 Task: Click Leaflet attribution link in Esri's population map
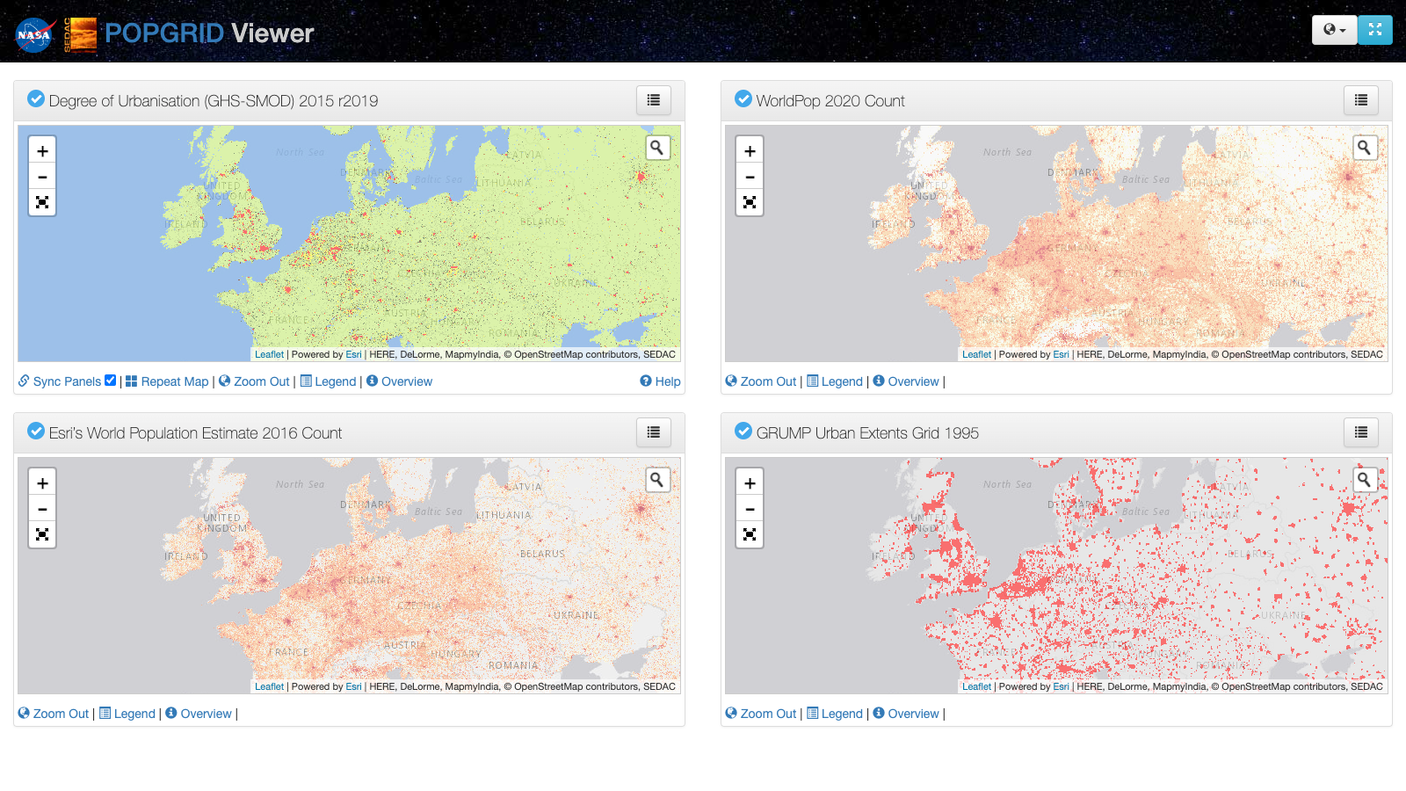(269, 686)
